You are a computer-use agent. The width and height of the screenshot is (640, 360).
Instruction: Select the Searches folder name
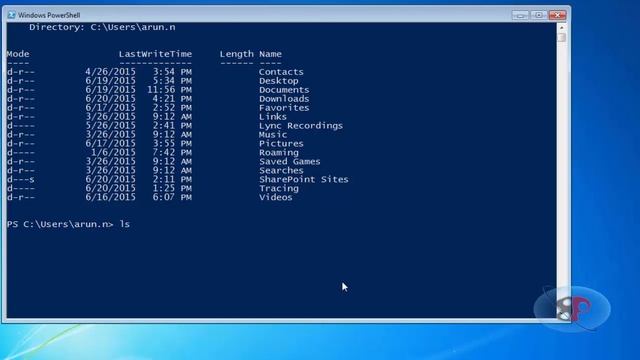click(281, 171)
